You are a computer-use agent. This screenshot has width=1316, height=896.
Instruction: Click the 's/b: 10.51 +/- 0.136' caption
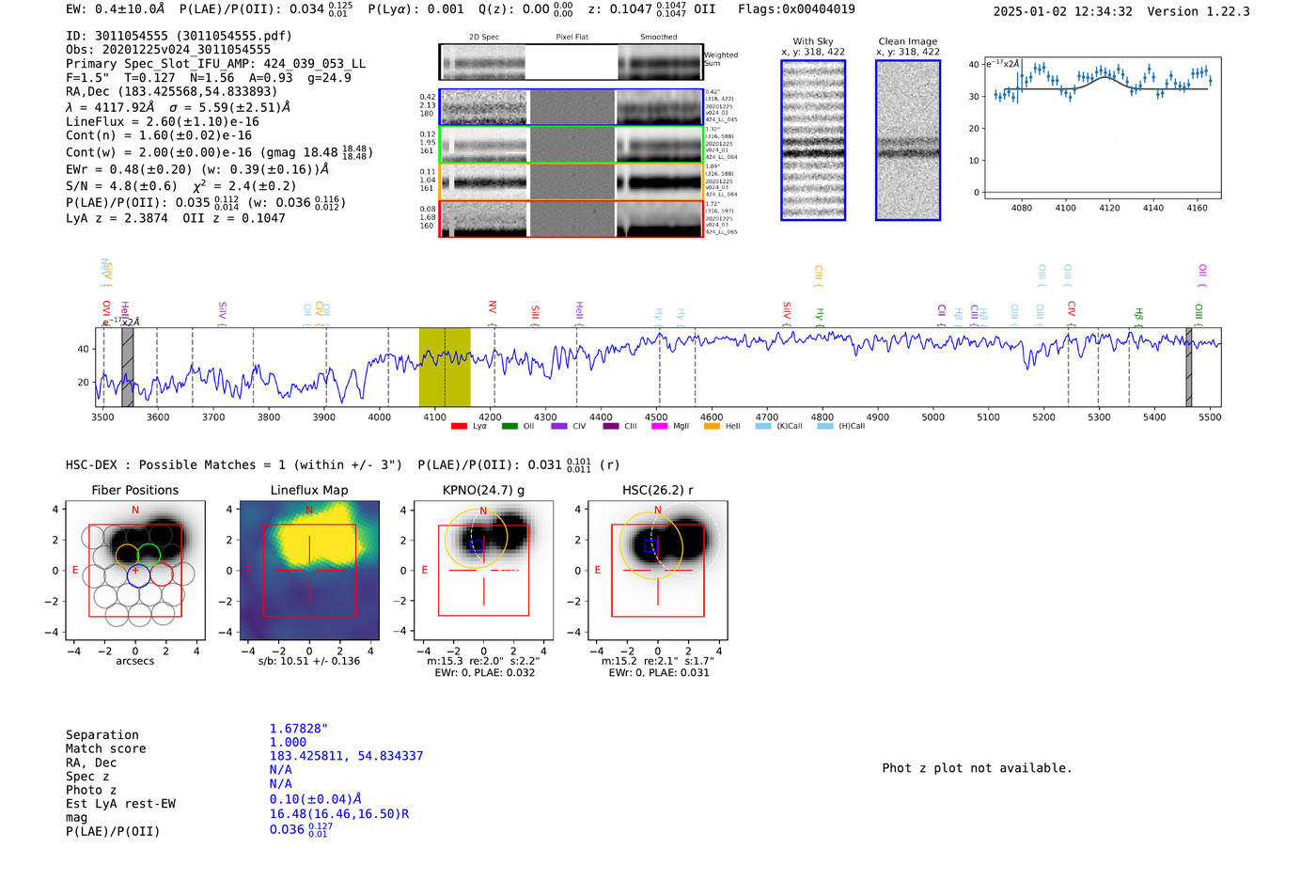309,661
